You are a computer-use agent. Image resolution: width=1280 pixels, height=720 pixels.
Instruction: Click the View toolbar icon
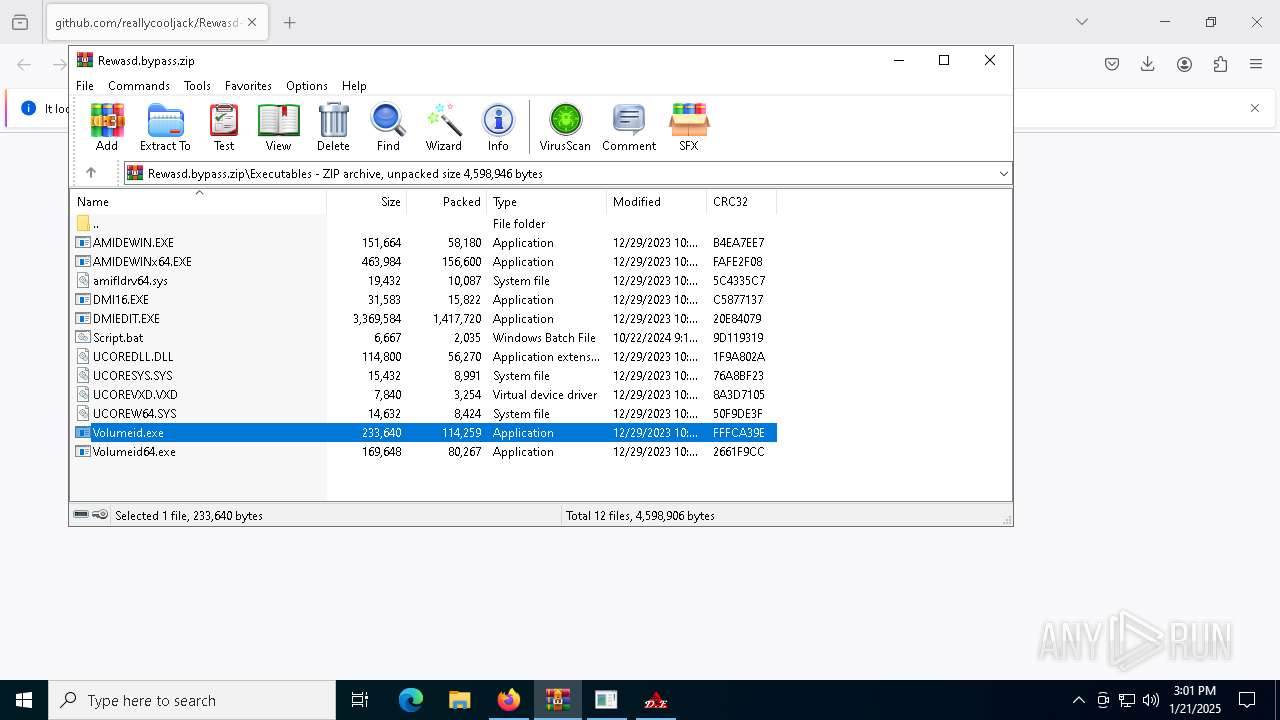[x=278, y=126]
